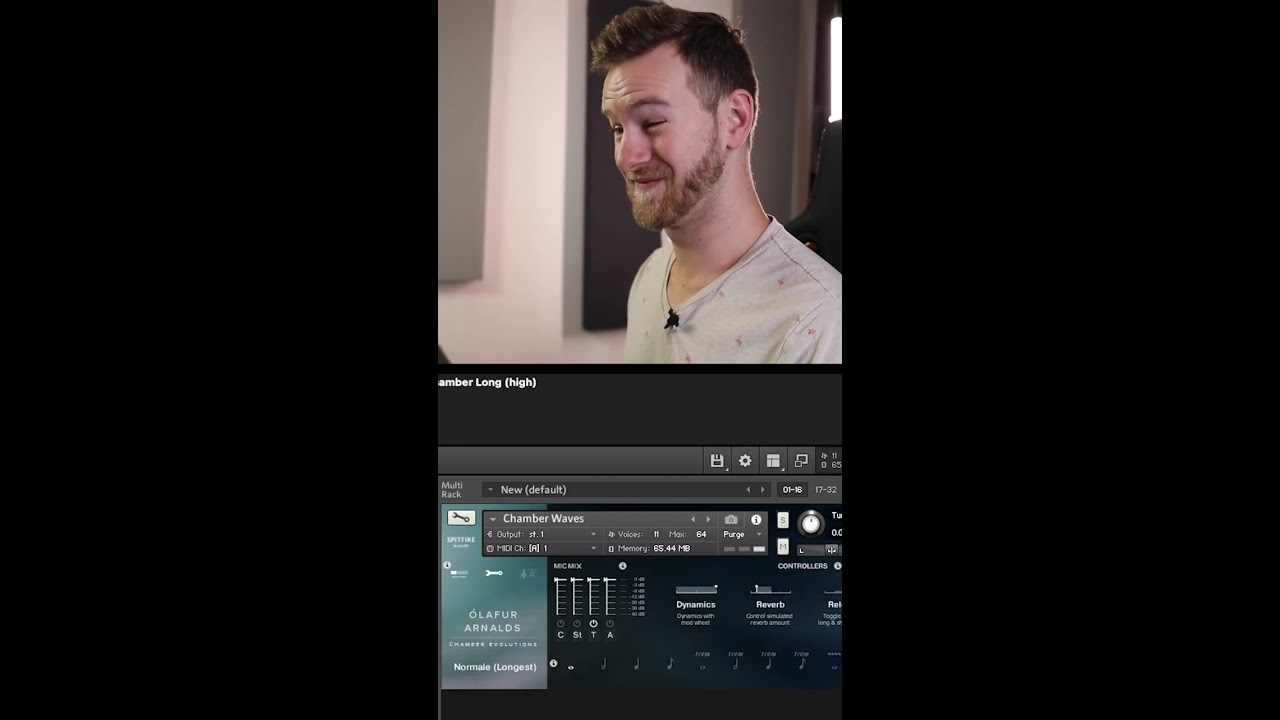
Task: Select the whole-note long articulation
Action: (571, 666)
